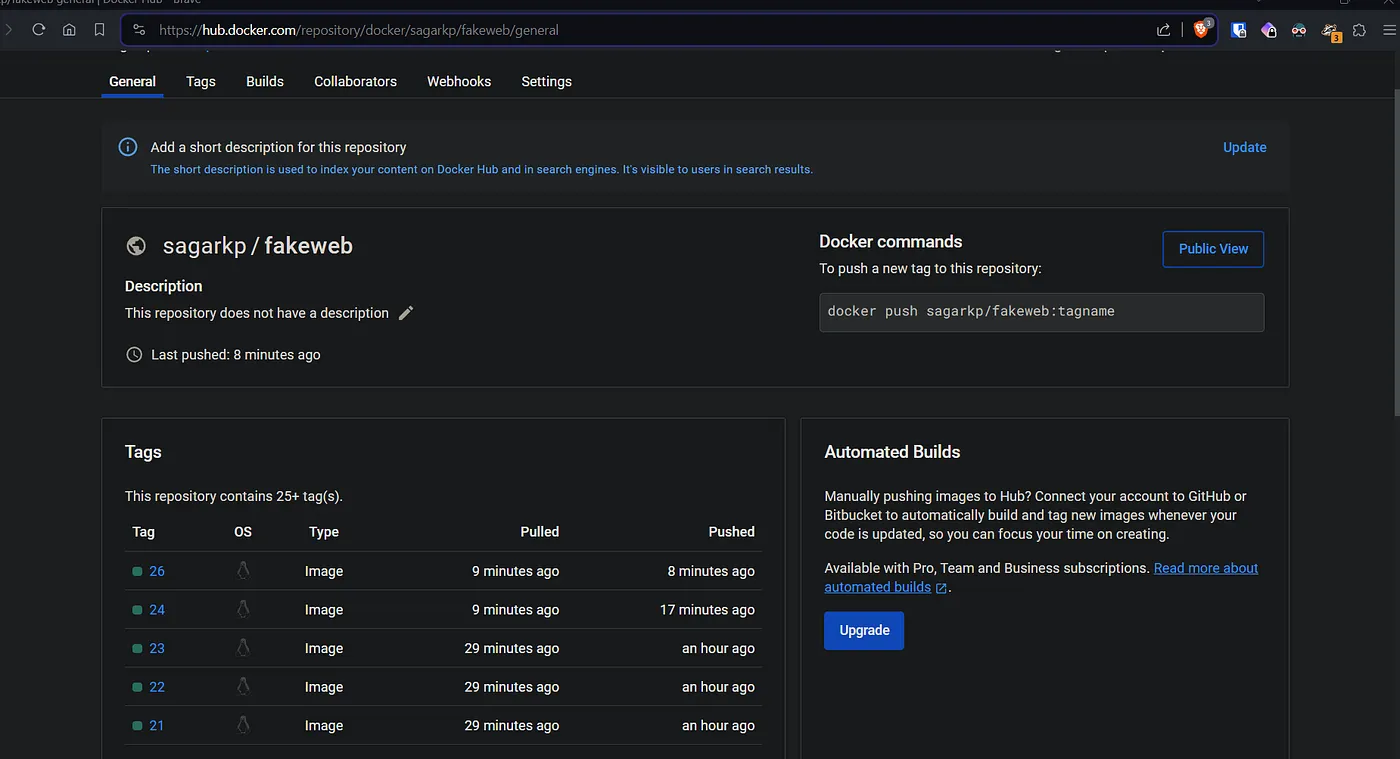Click the Image type cell for tag 23
The height and width of the screenshot is (759, 1400).
click(x=324, y=648)
